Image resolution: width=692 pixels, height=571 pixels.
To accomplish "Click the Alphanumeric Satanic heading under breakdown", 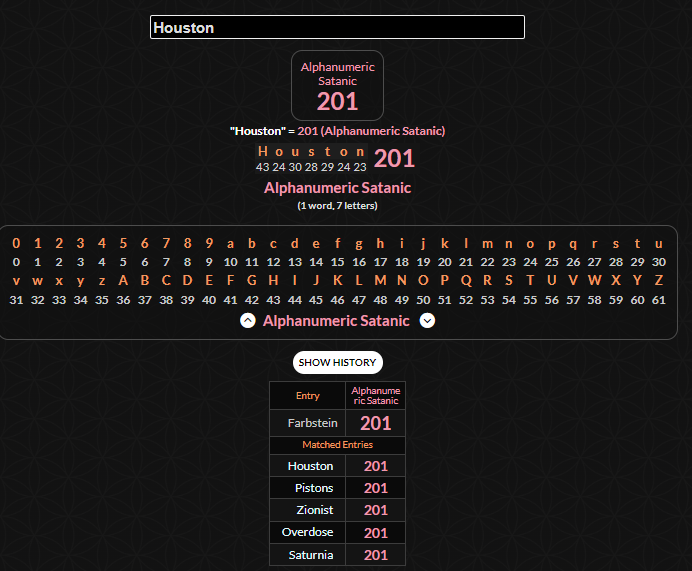I will click(338, 188).
